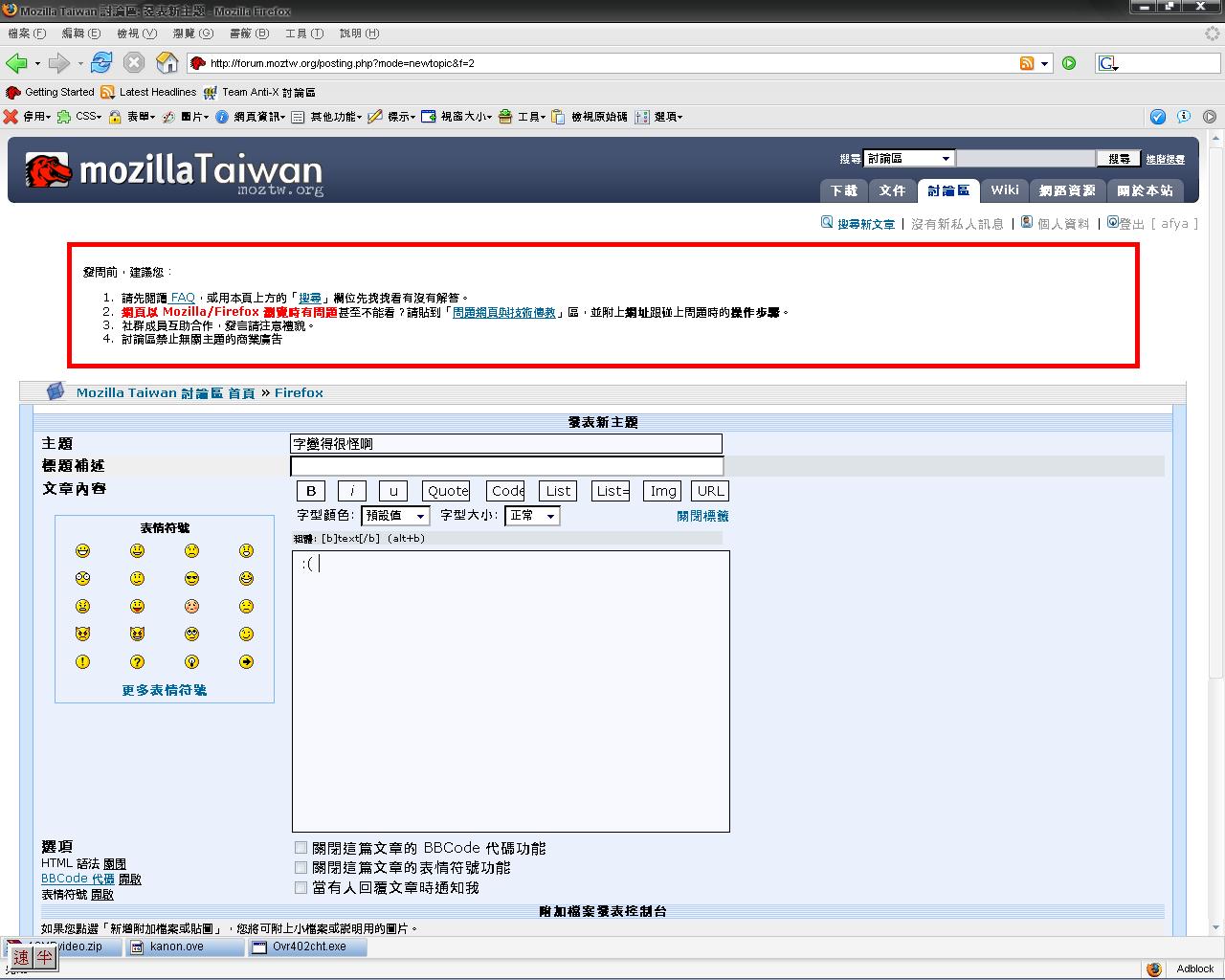1225x980 pixels.
Task: Switch to the Wiki site tab
Action: pos(1005,189)
